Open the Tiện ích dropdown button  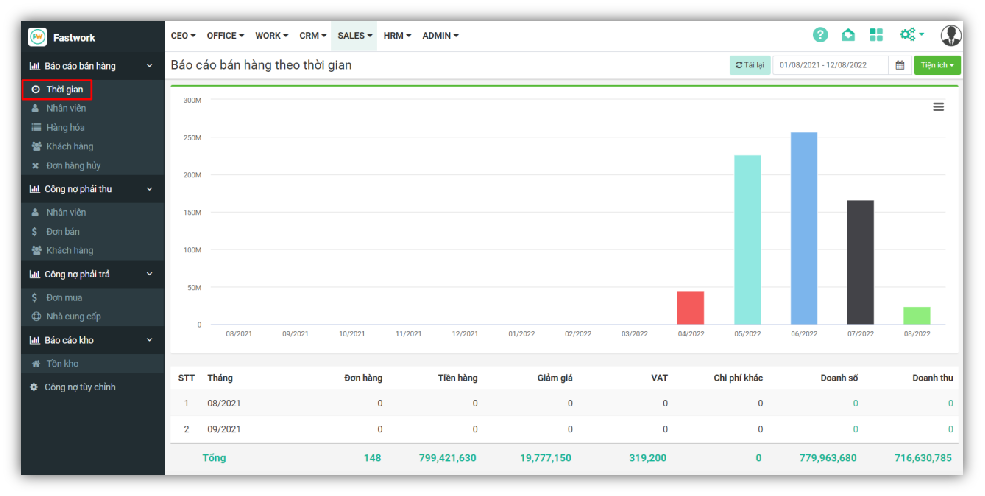tap(937, 65)
